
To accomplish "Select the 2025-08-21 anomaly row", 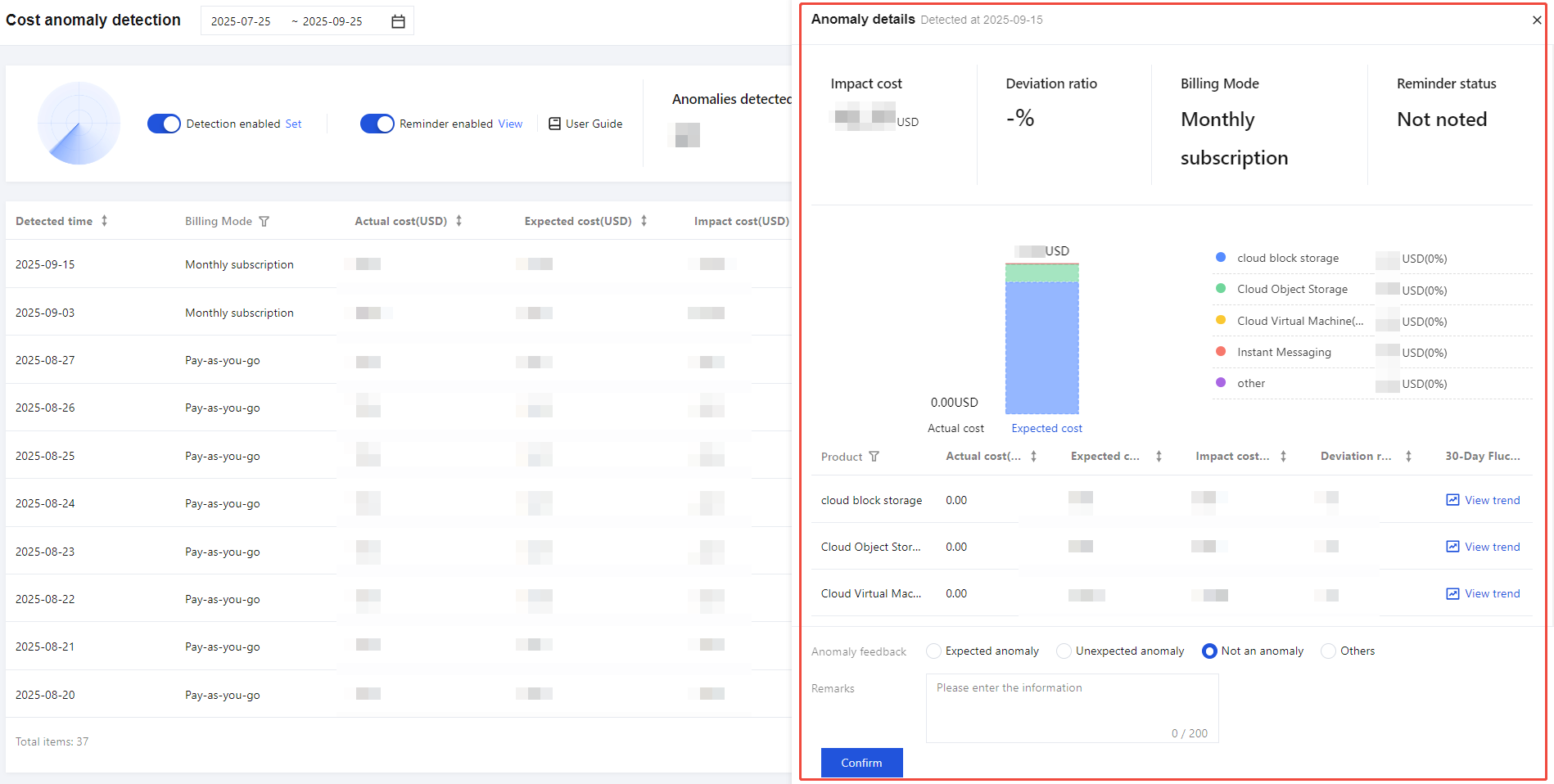I will point(399,647).
